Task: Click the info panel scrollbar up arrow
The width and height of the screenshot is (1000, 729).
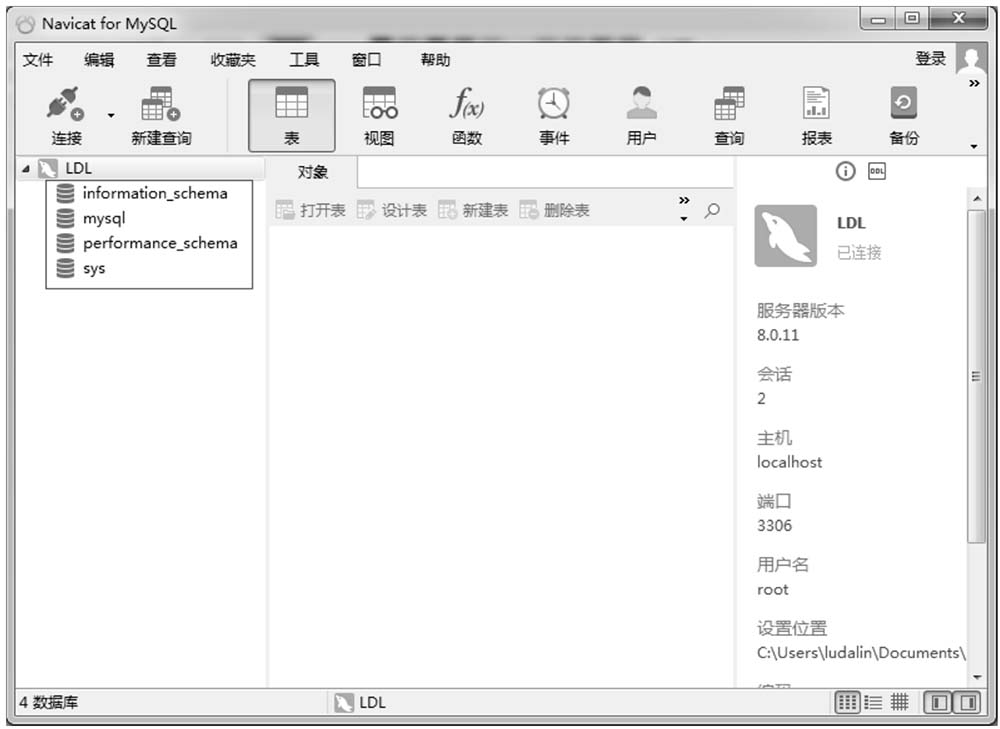Action: pyautogui.click(x=976, y=199)
